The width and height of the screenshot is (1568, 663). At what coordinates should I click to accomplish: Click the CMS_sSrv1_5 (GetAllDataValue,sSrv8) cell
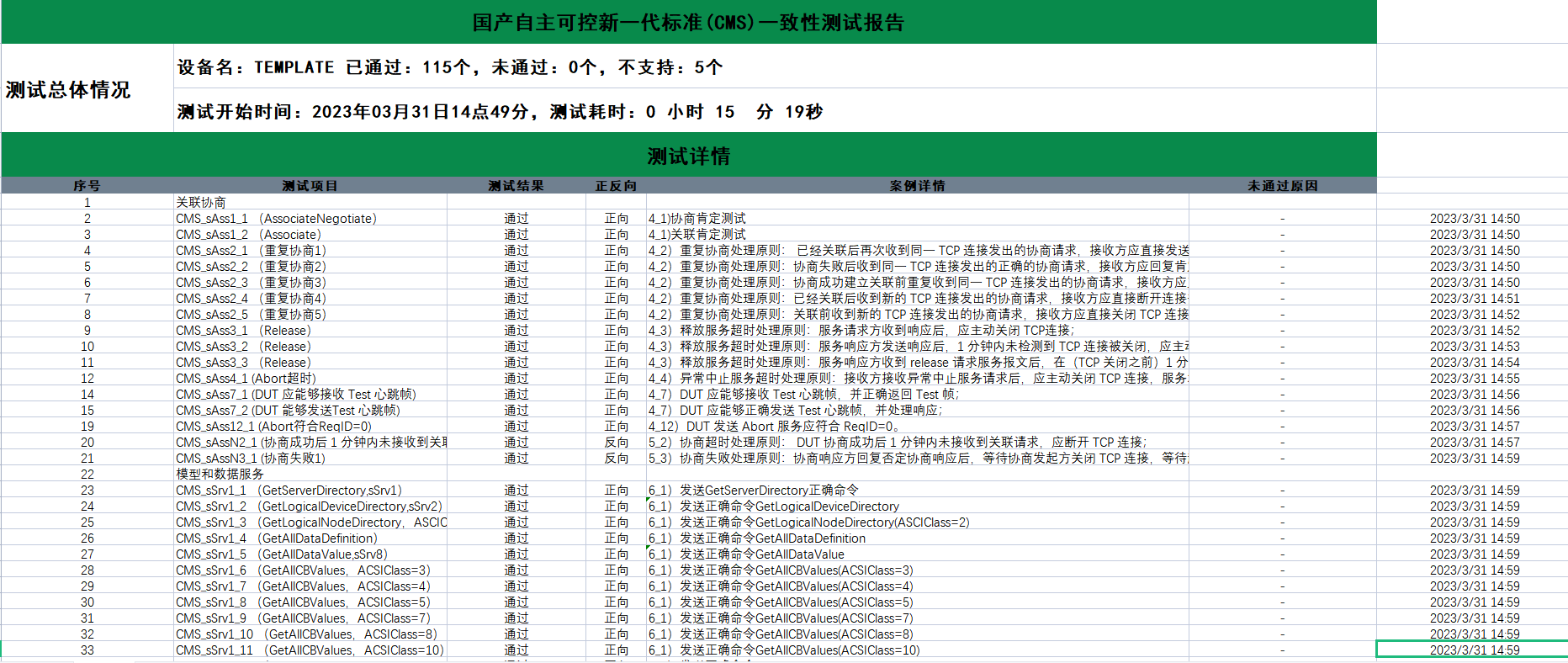310,554
